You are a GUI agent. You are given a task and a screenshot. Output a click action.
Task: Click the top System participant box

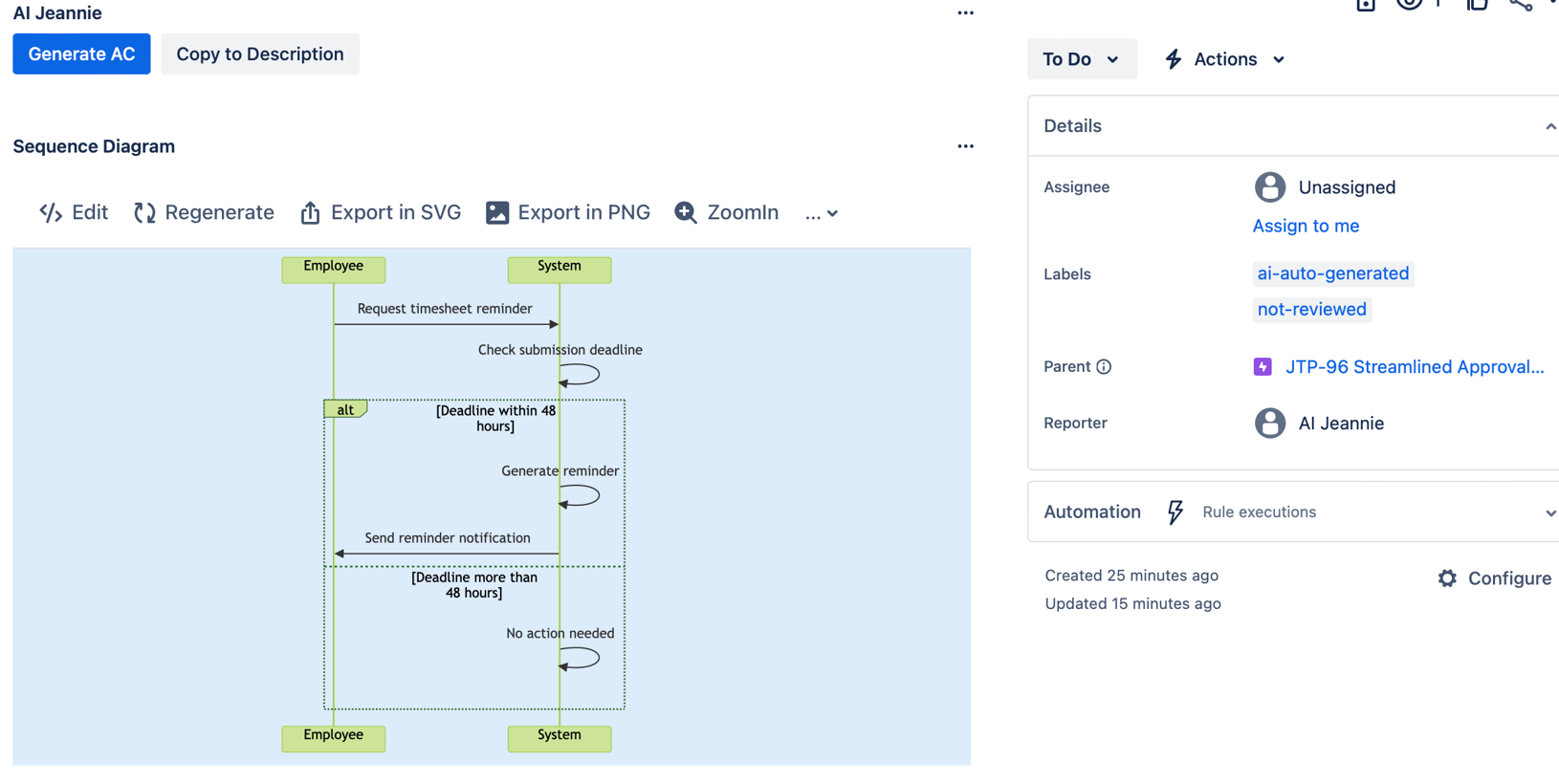pyautogui.click(x=560, y=270)
